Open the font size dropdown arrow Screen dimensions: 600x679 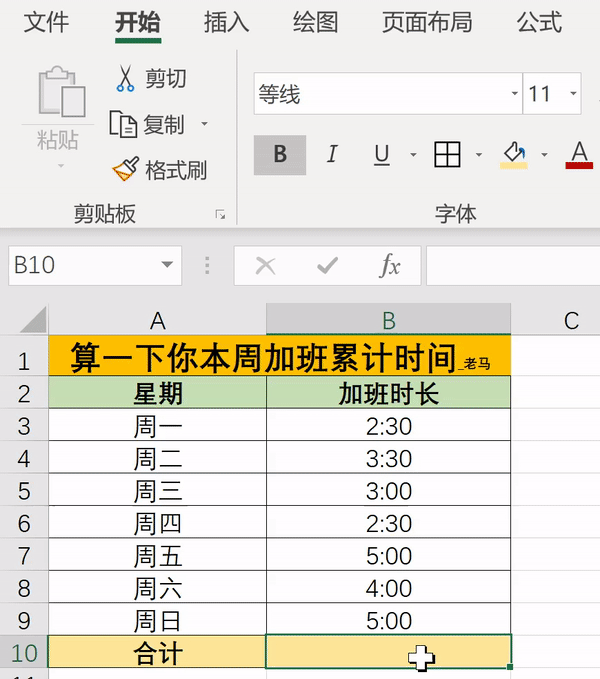573,94
